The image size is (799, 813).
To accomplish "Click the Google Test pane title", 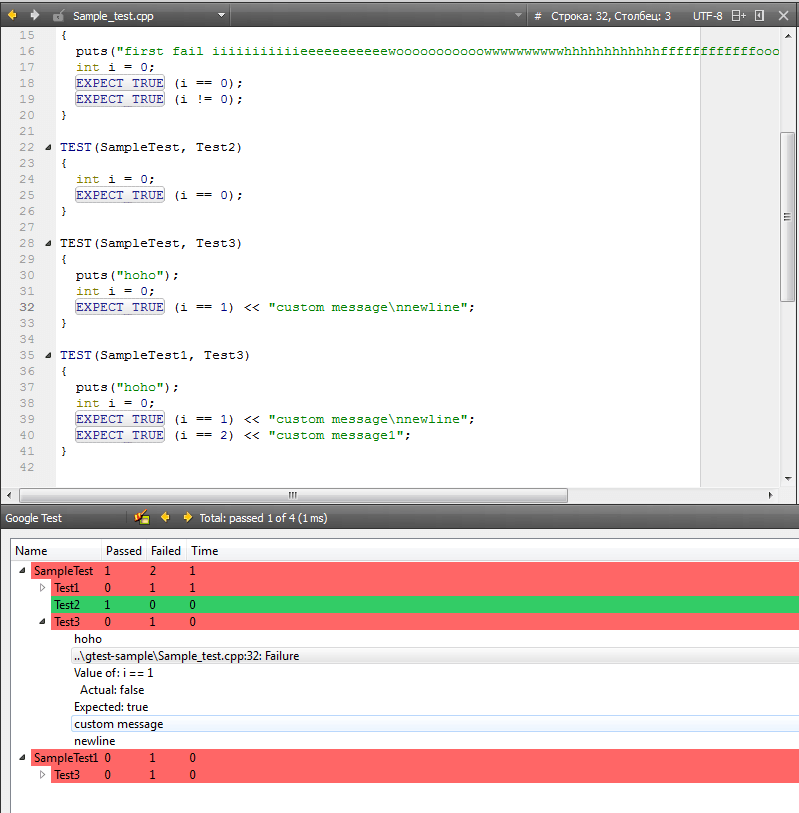I will (x=33, y=518).
